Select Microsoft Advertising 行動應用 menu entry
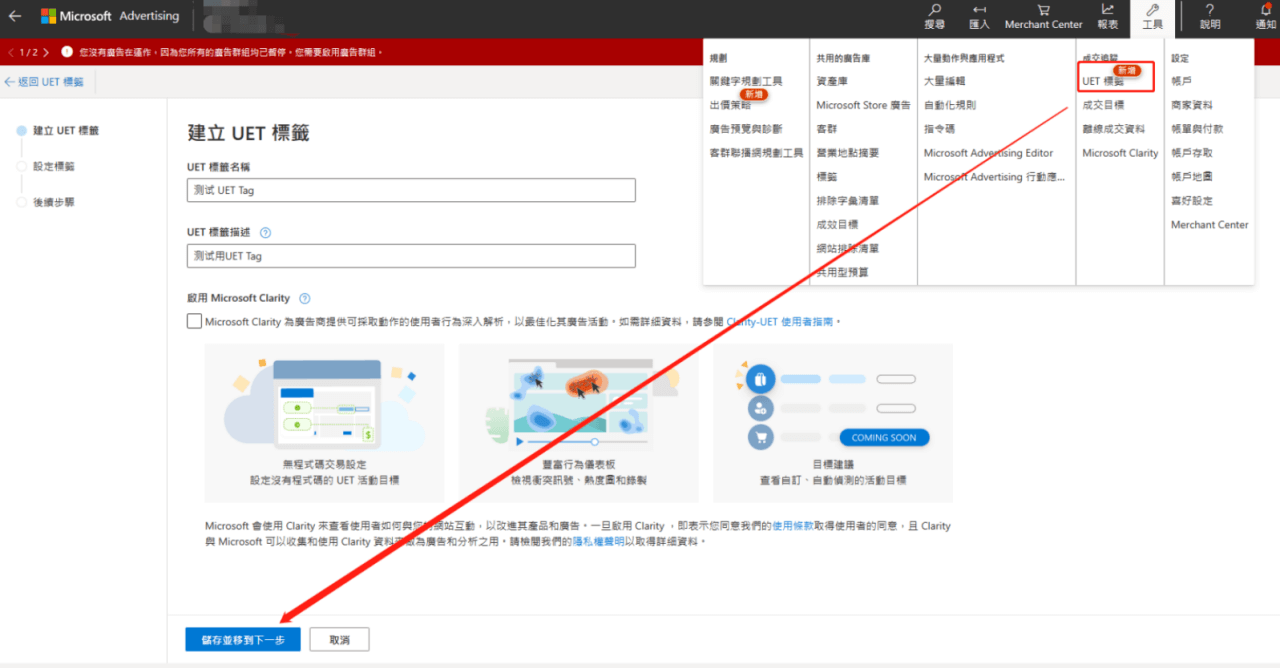Screen dimensions: 1280x668 995,177
